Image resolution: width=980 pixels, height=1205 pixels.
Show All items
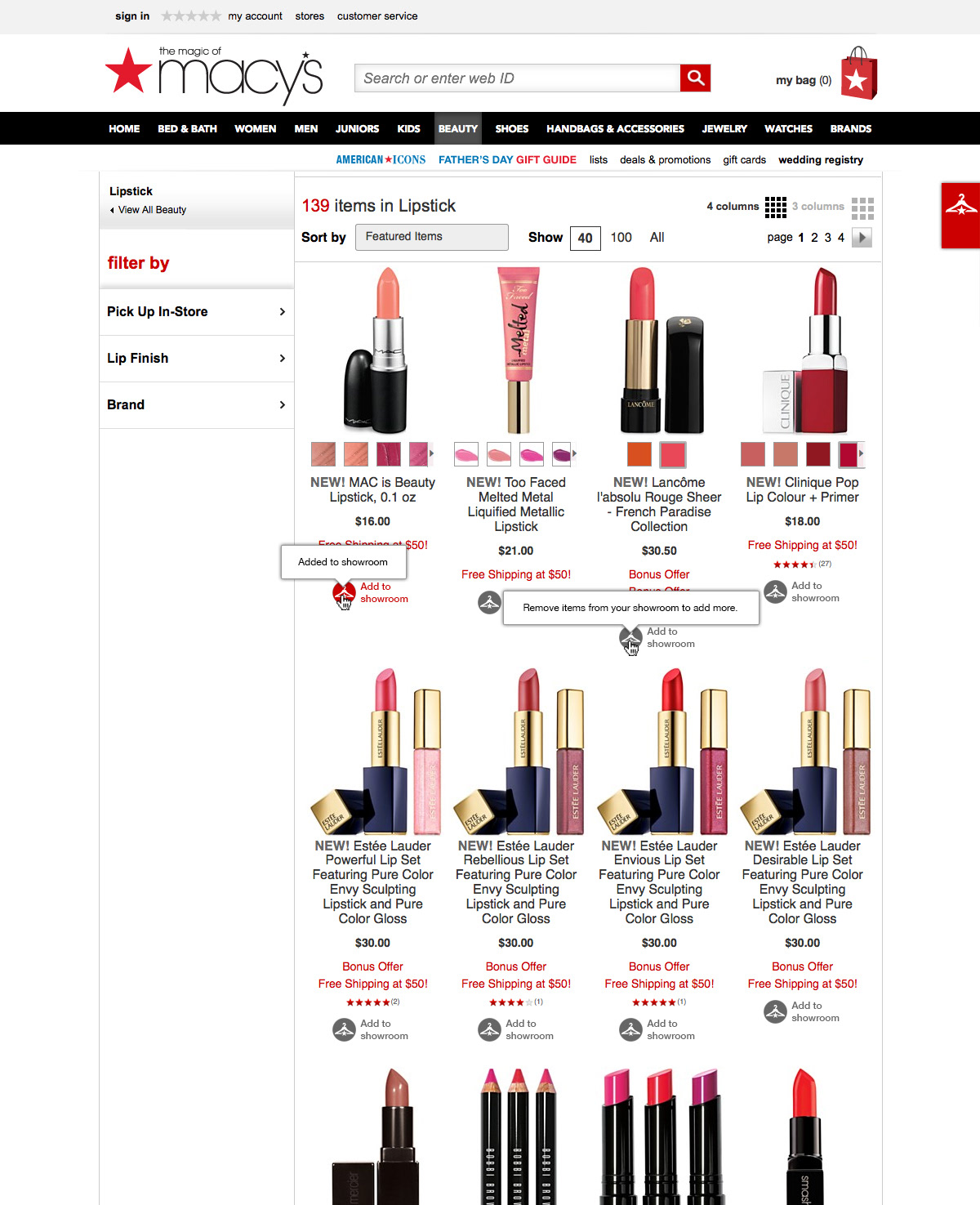657,237
